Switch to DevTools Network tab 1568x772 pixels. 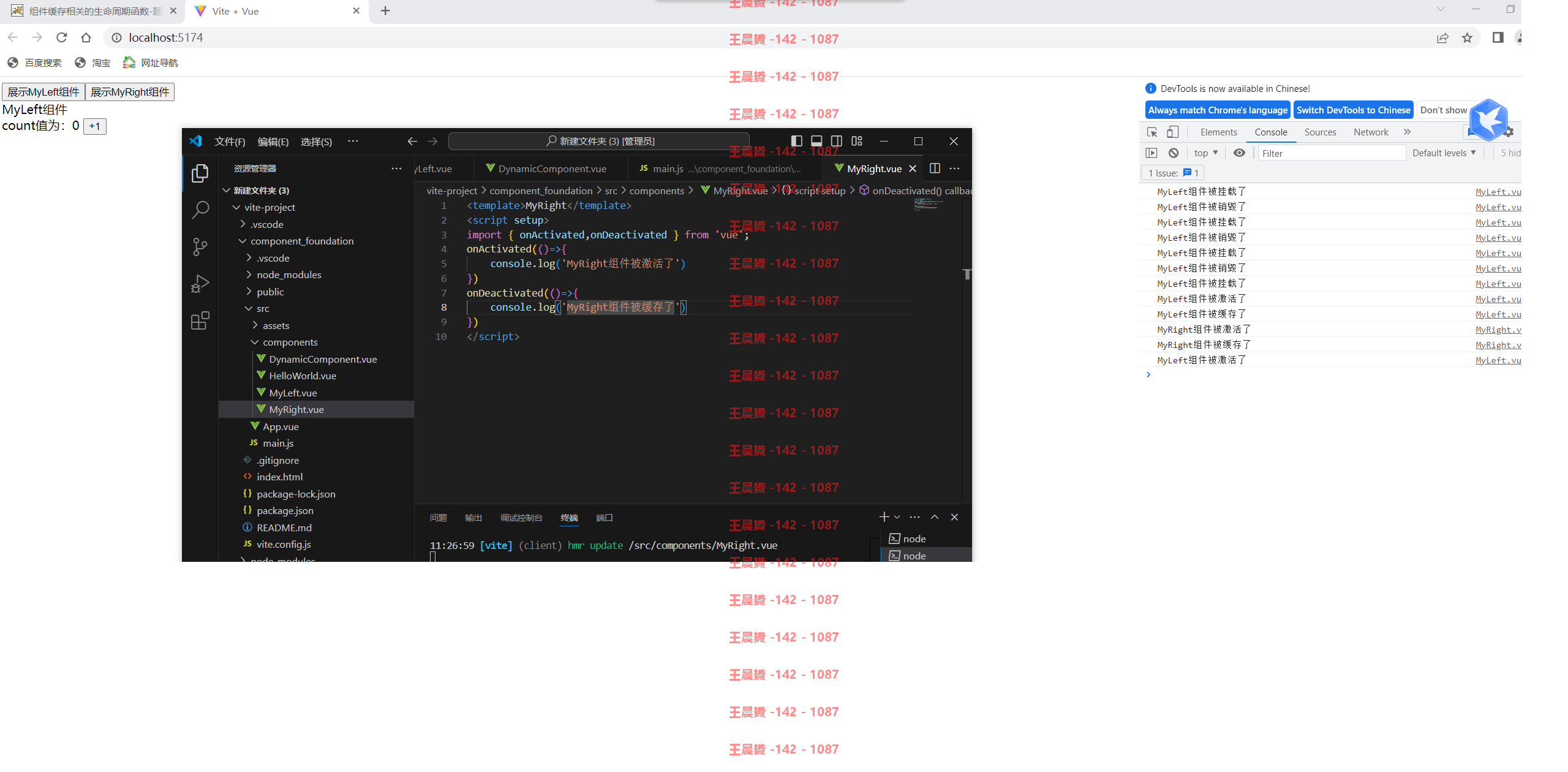[1371, 132]
